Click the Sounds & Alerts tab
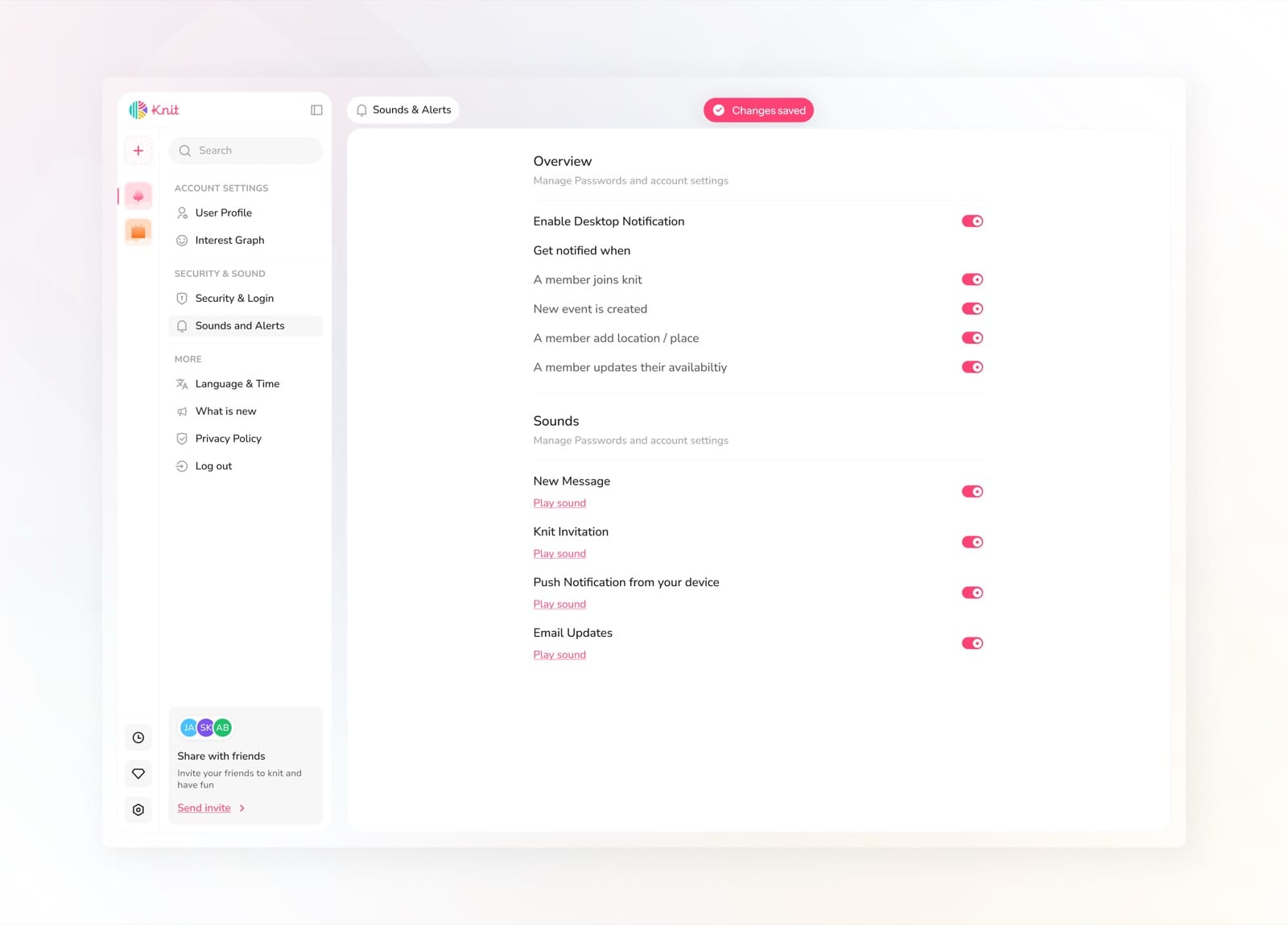Screen dimensions: 1288x925 (403, 110)
